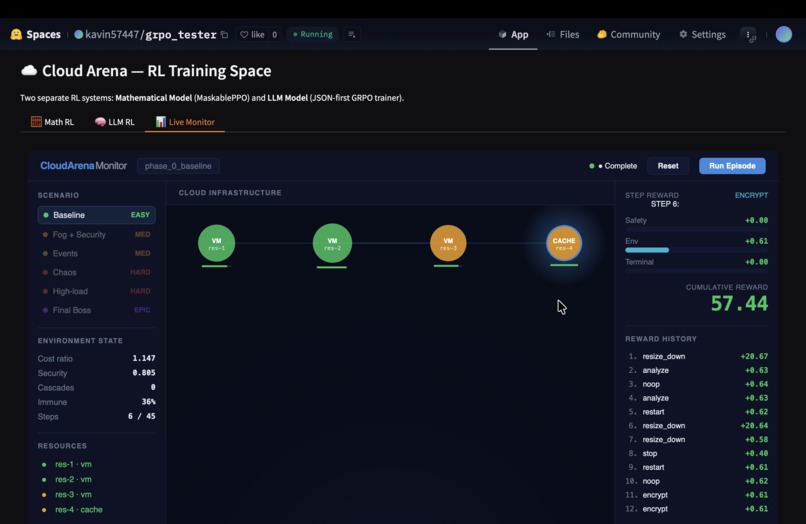806x524 pixels.
Task: Click the CloudArena Monitor title
Action: [83, 166]
